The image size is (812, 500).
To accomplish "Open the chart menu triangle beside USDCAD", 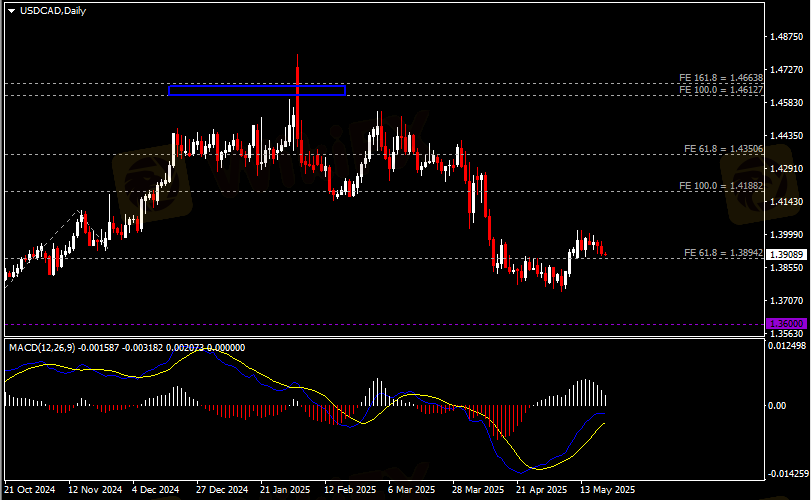I will click(x=11, y=11).
